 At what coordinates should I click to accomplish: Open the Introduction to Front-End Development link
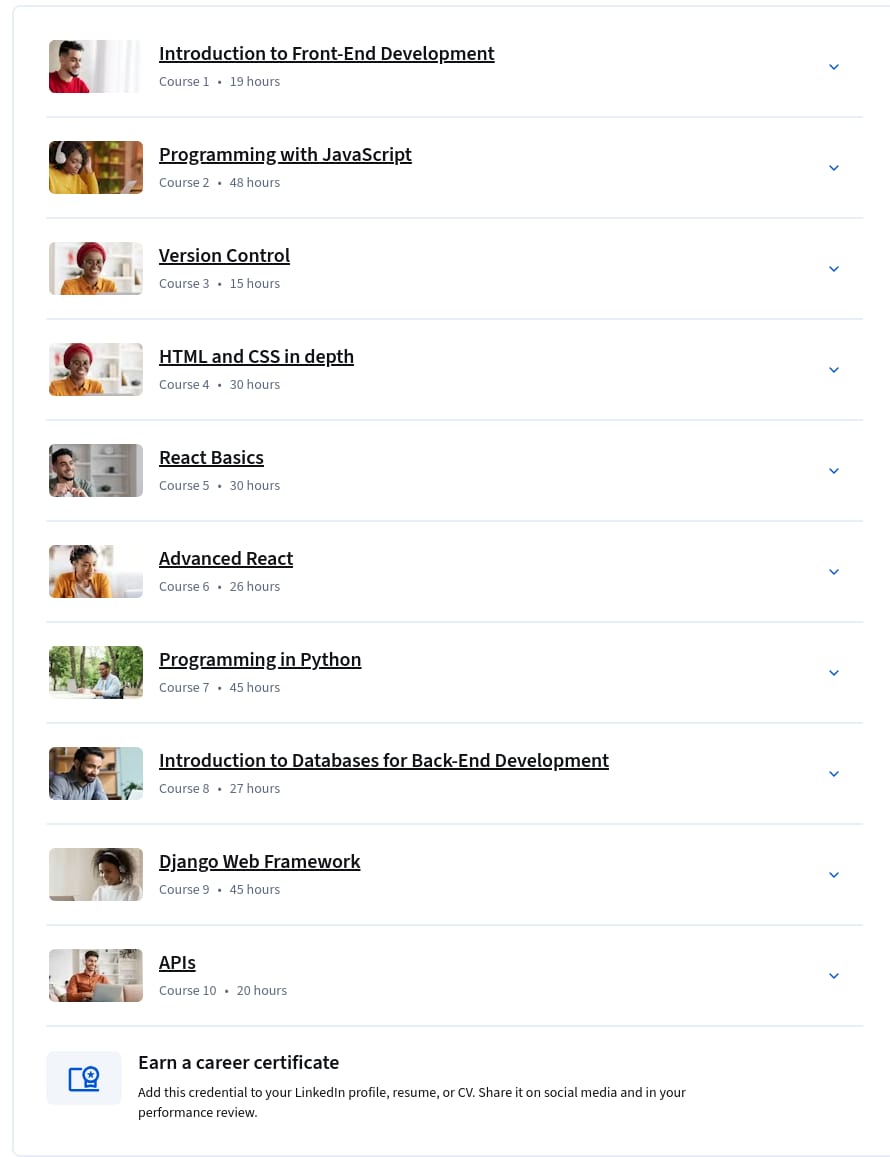coord(326,54)
